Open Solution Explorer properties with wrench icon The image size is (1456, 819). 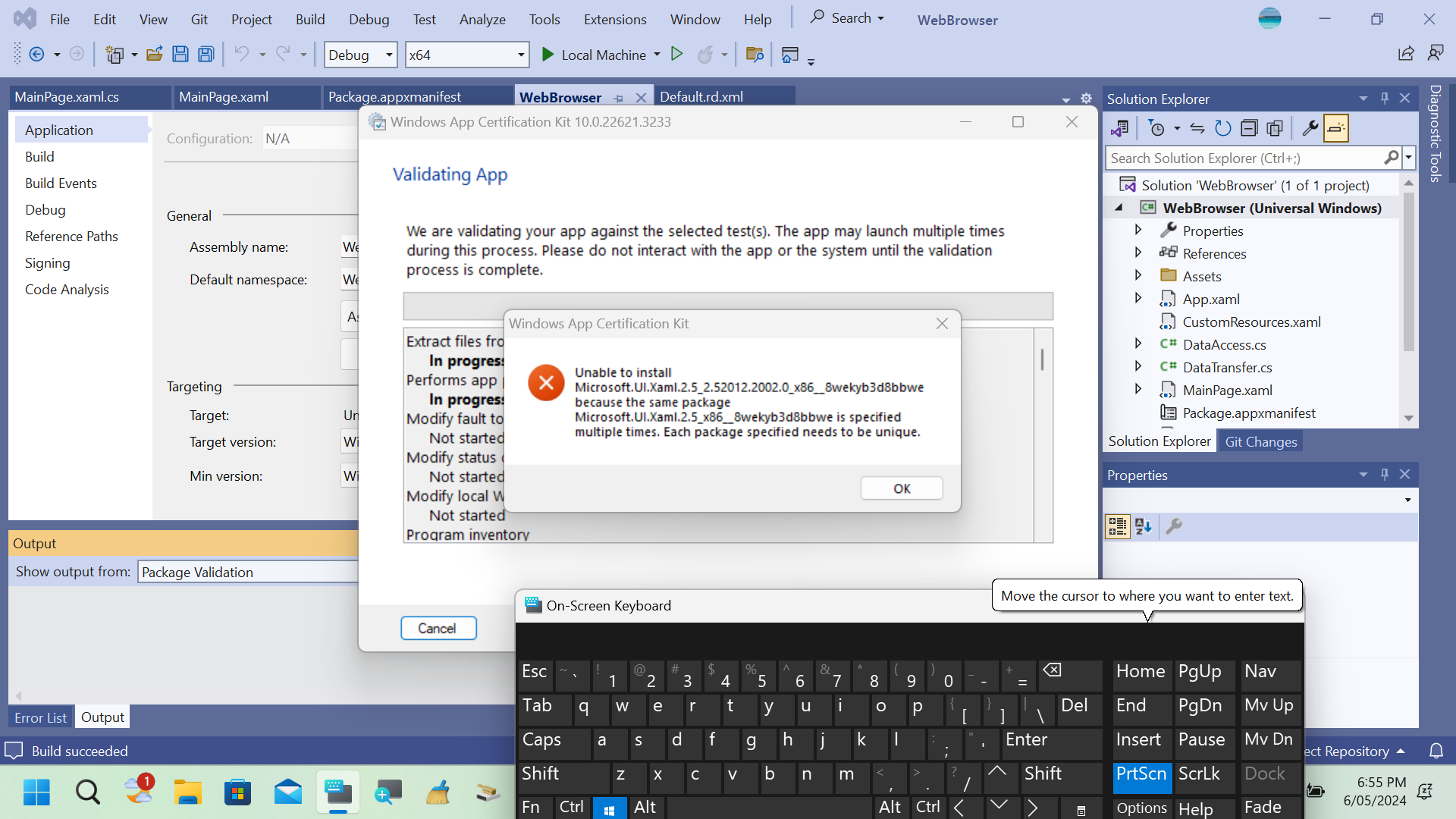1310,128
